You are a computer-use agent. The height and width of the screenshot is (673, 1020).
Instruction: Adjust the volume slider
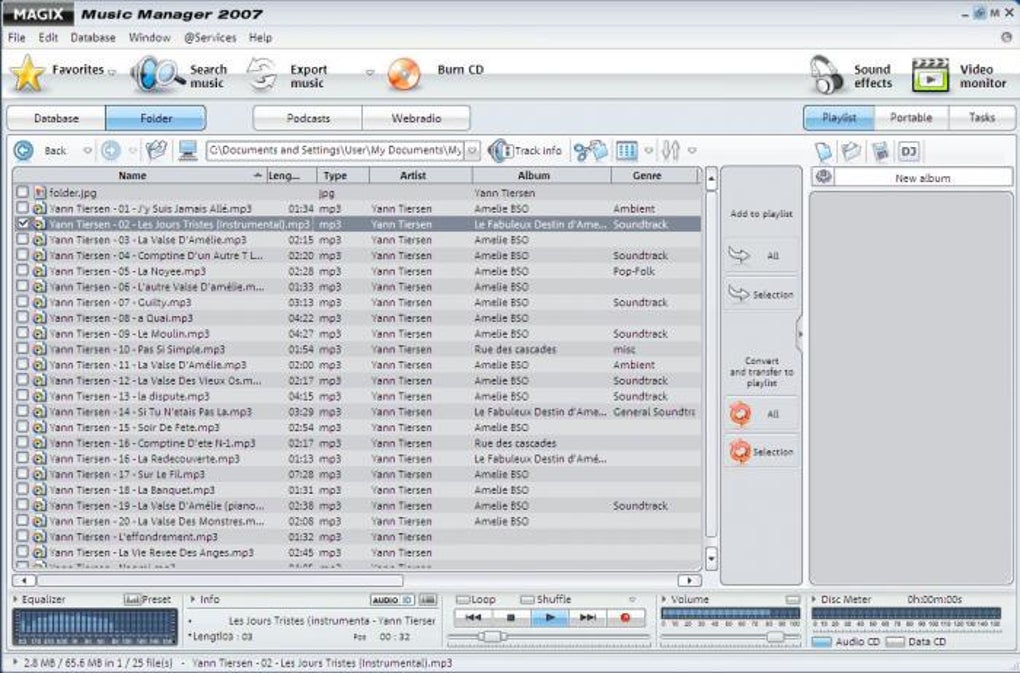[775, 637]
